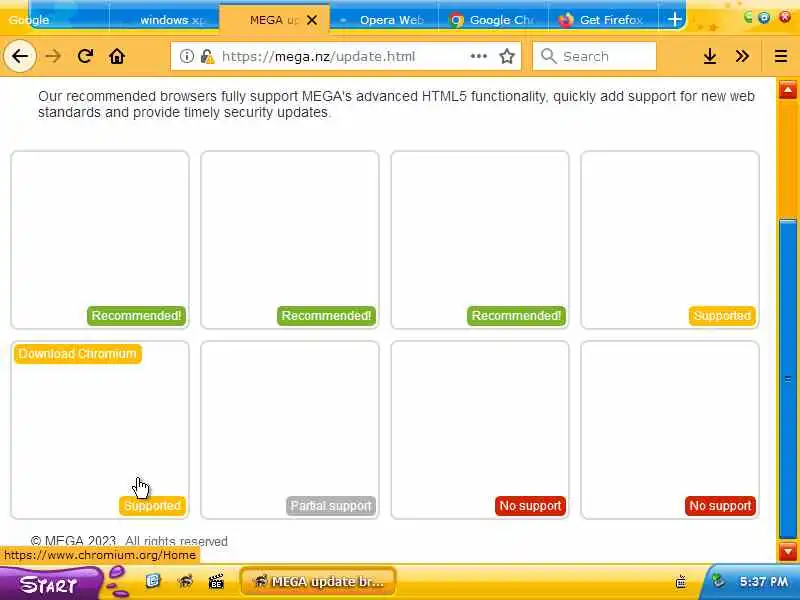Screen dimensions: 800x600
Task: Launch the first quick launch taskbar icon
Action: tap(153, 581)
